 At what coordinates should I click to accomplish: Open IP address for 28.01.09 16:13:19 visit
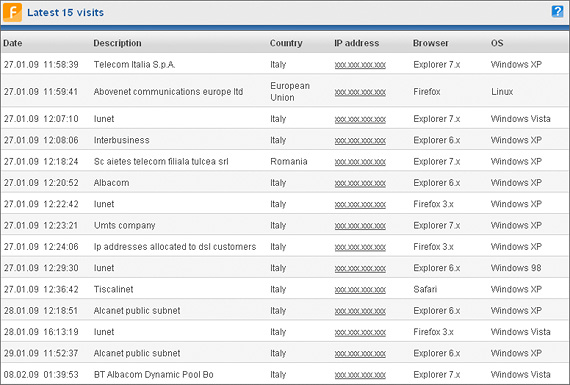360,333
